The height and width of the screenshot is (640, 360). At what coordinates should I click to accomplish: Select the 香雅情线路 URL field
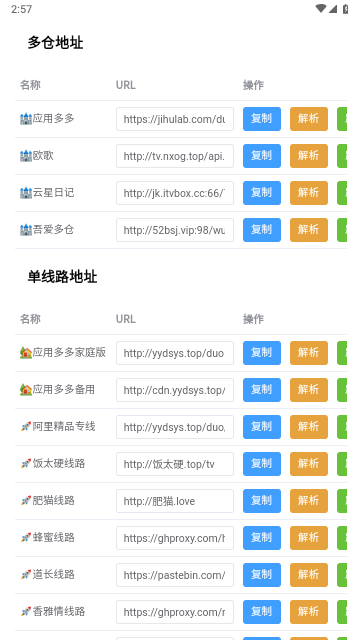[175, 612]
